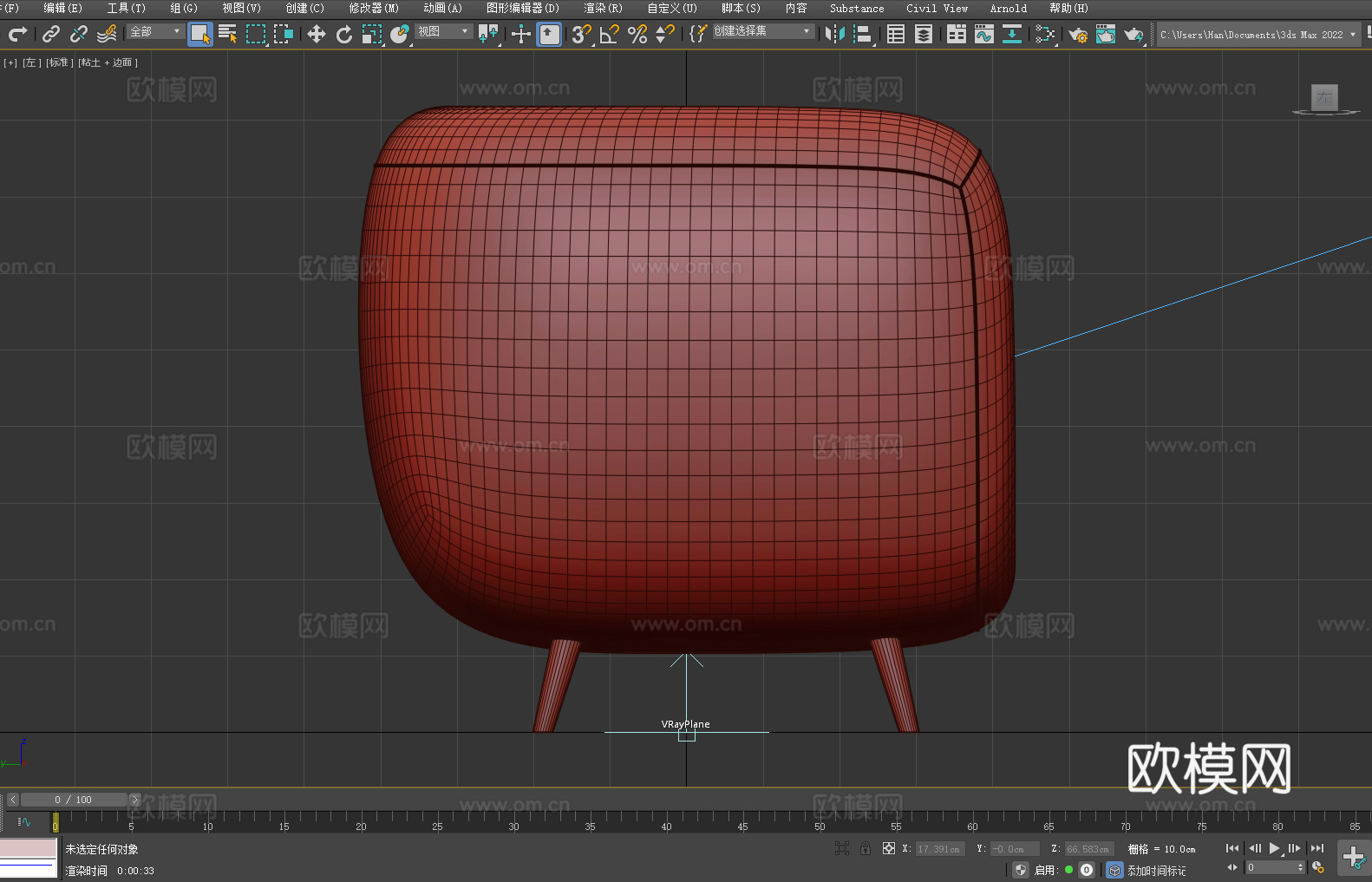Click the Select and Place tool
This screenshot has height=882, width=1372.
click(400, 34)
